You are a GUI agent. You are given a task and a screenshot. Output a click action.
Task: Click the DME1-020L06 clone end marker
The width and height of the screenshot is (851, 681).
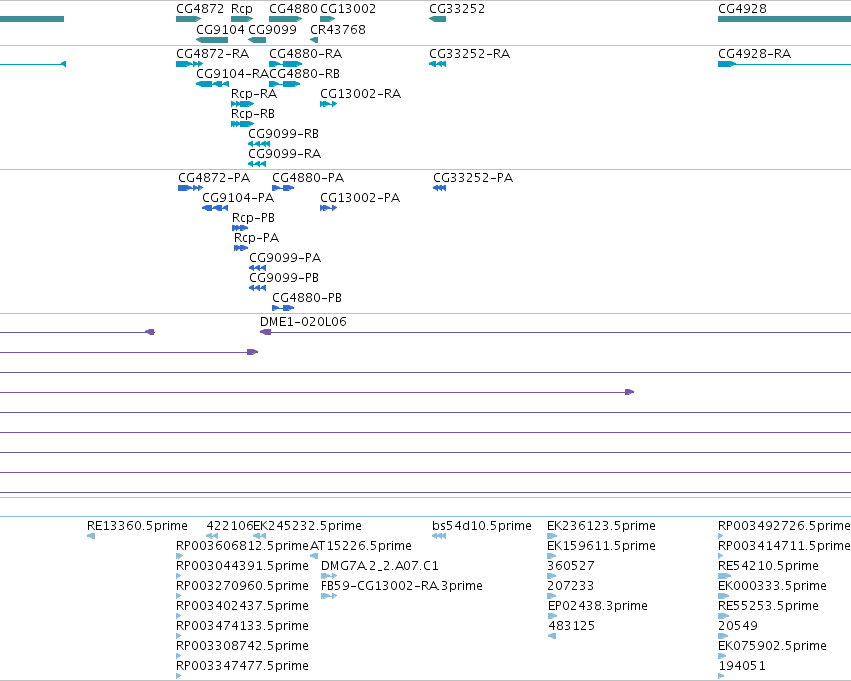pyautogui.click(x=265, y=332)
